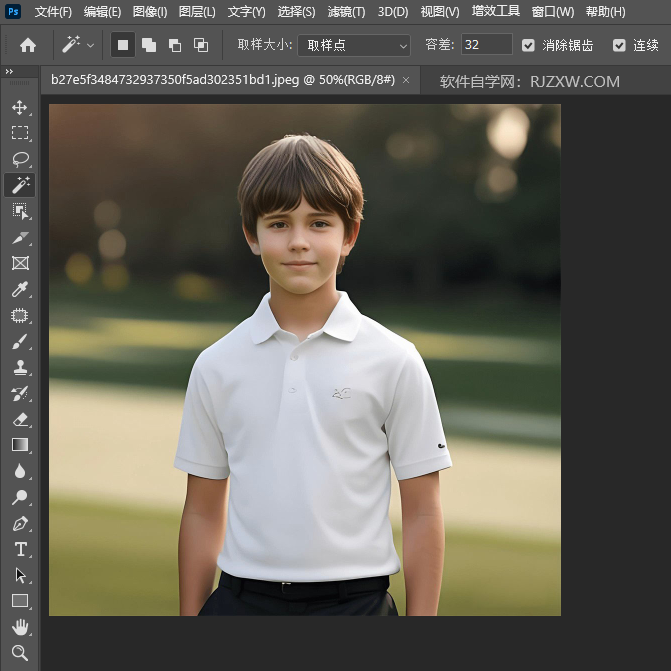The image size is (671, 671).
Task: Select the Eraser tool
Action: click(20, 420)
